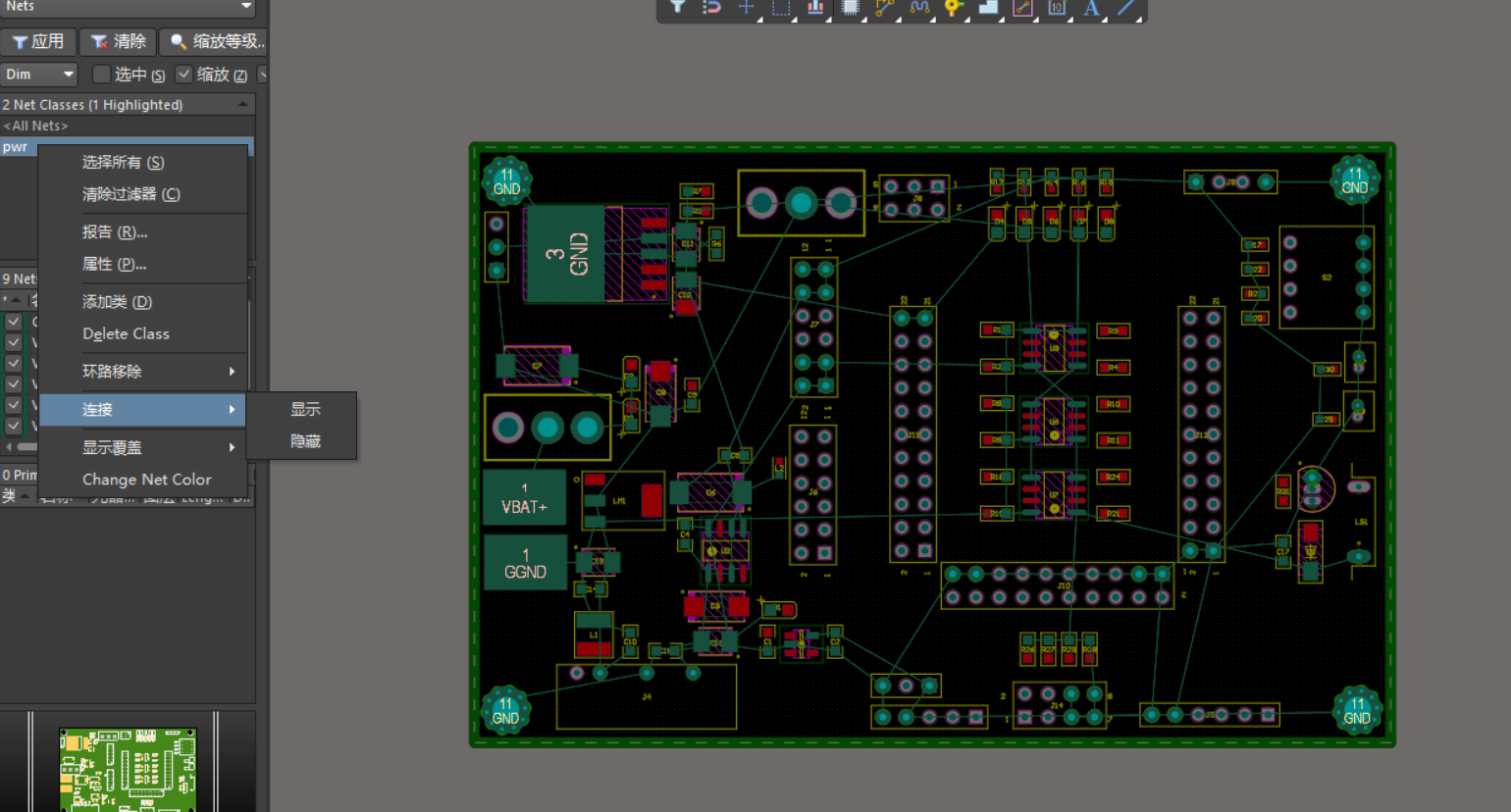
Task: Click the GGND pad on board
Action: pos(525,563)
